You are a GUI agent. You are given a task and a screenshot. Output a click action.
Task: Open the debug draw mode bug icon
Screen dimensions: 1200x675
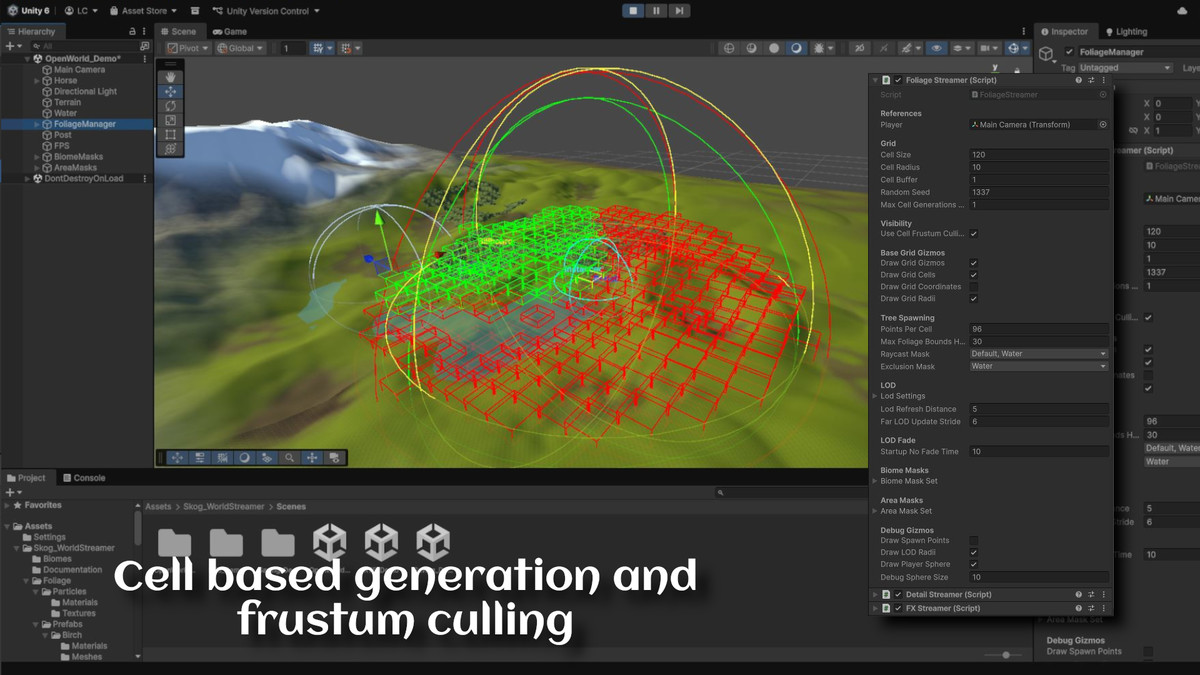[819, 48]
